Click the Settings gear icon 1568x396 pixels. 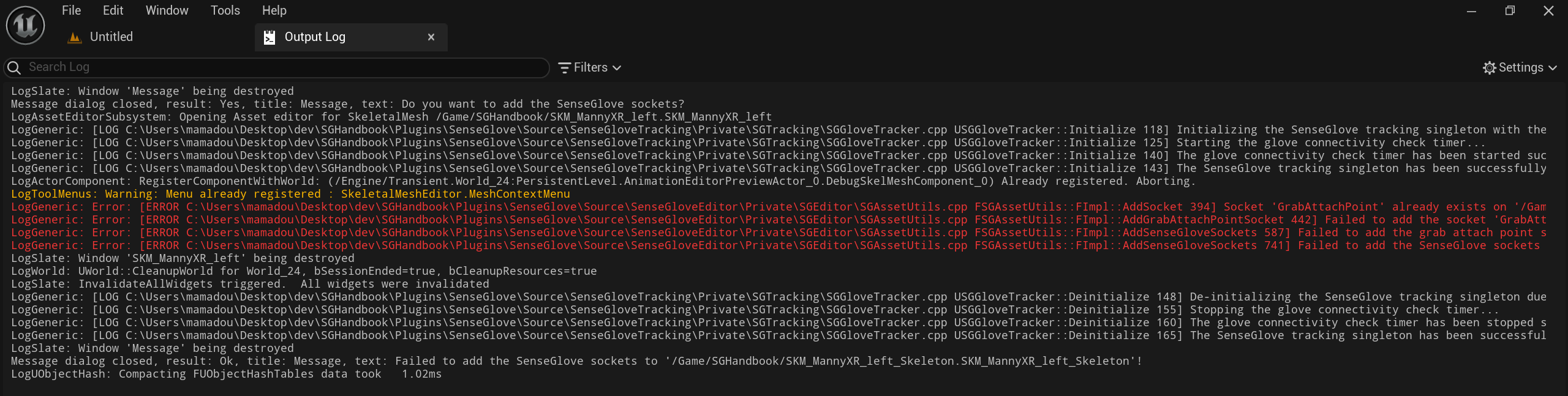coord(1490,67)
